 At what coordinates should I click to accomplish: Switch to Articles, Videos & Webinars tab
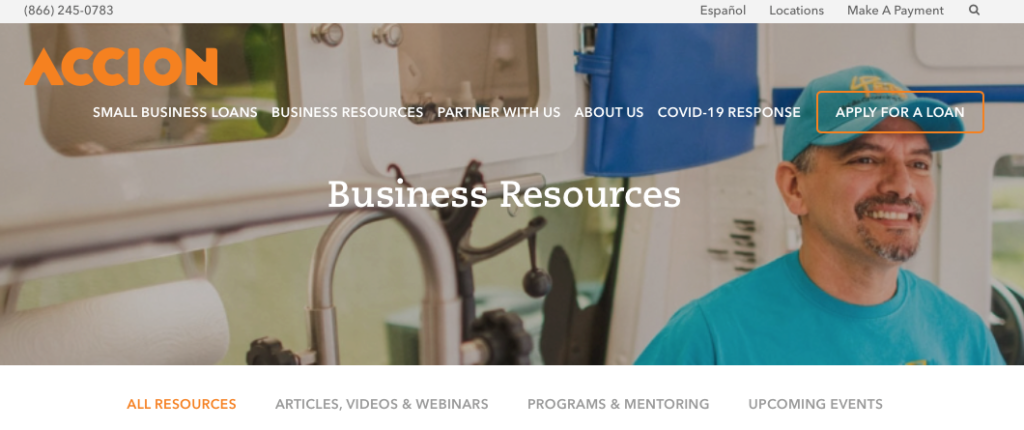coord(381,404)
